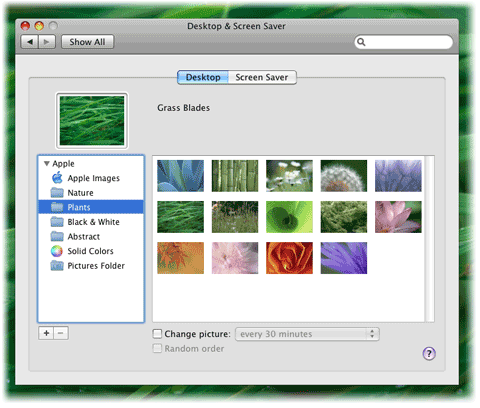Collapse the Apple group disclosure triangle
This screenshot has height=408, width=480.
tap(47, 163)
